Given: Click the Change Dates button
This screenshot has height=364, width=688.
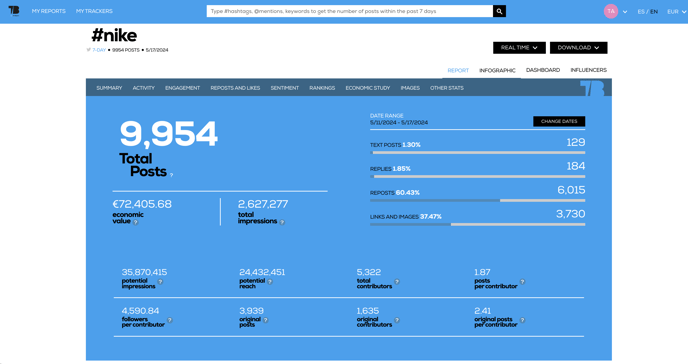Looking at the screenshot, I should point(559,121).
